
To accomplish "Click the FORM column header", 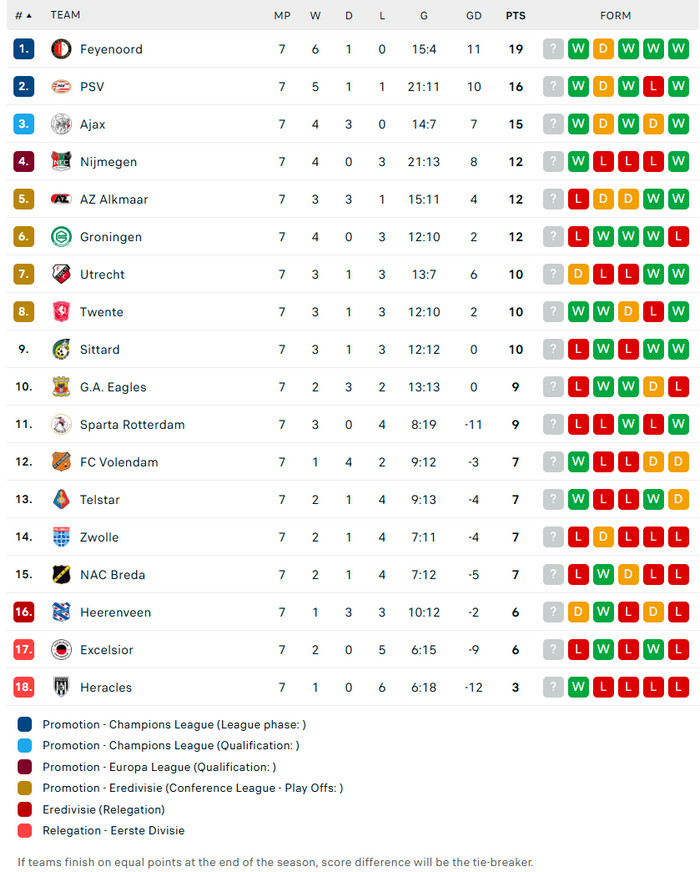I will click(615, 16).
